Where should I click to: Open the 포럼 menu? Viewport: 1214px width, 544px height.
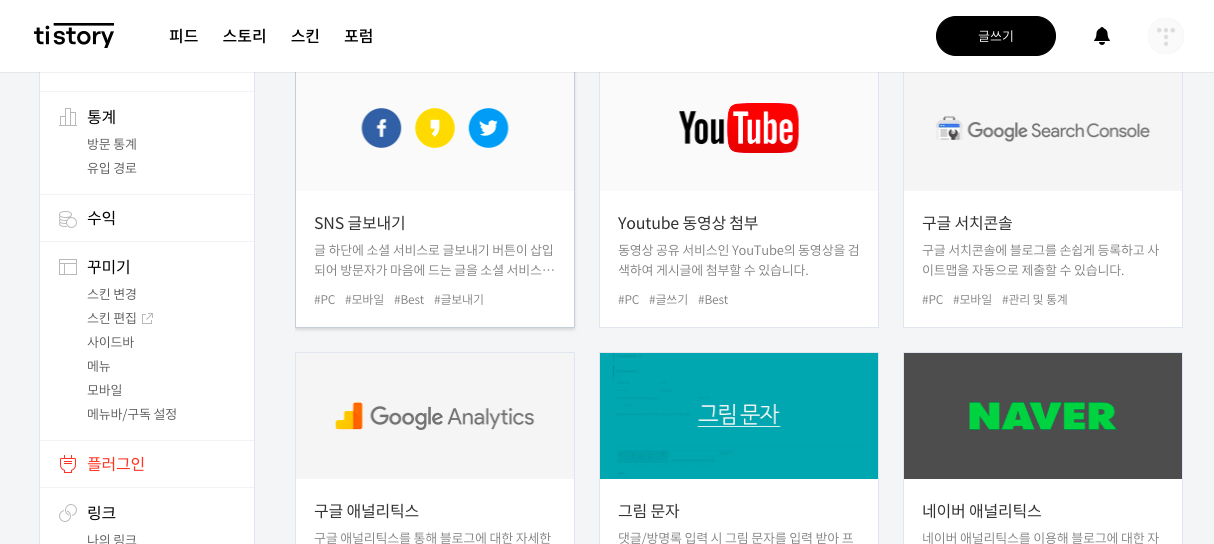[x=359, y=36]
